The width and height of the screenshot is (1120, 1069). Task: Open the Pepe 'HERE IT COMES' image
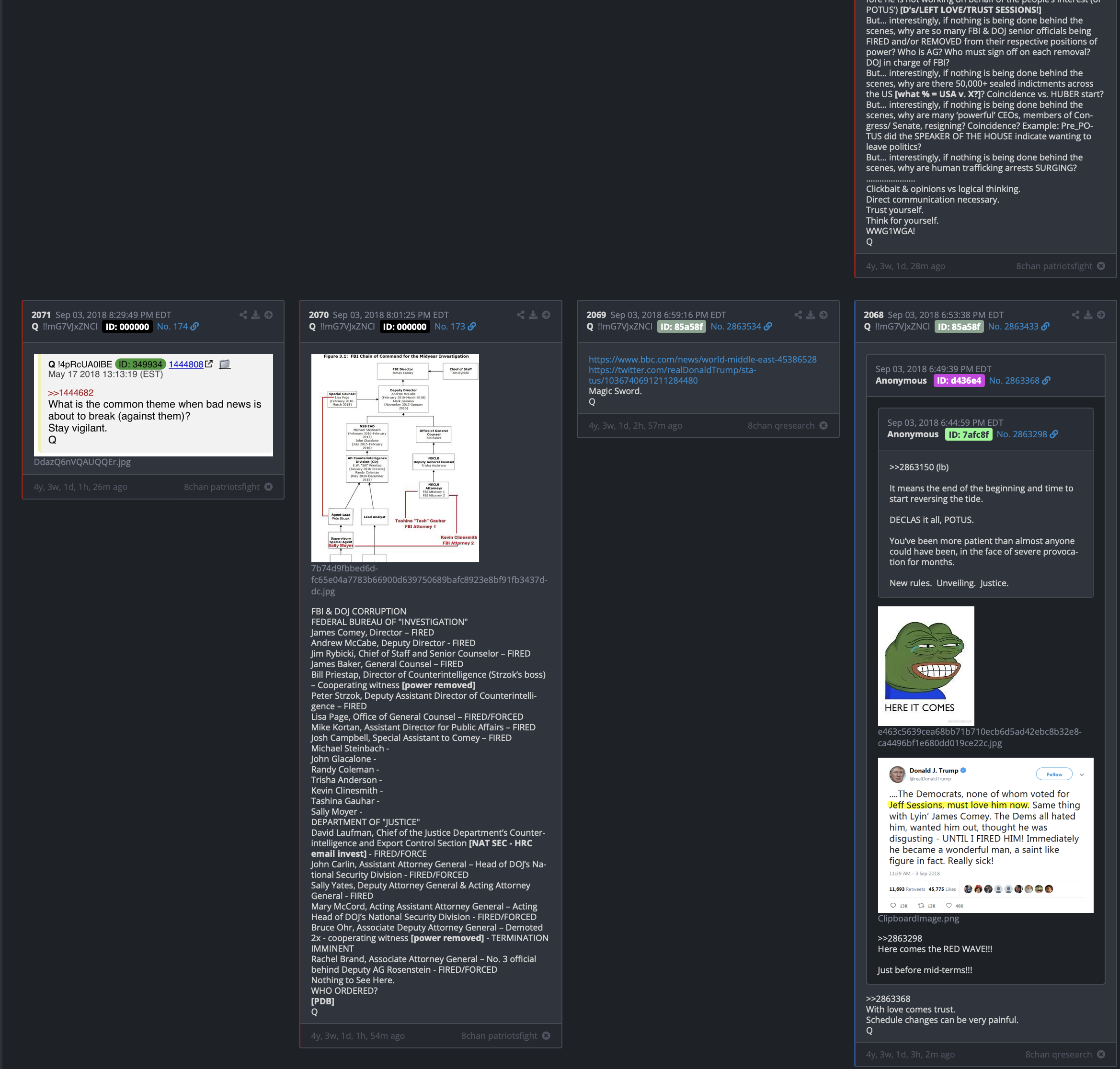pyautogui.click(x=926, y=666)
